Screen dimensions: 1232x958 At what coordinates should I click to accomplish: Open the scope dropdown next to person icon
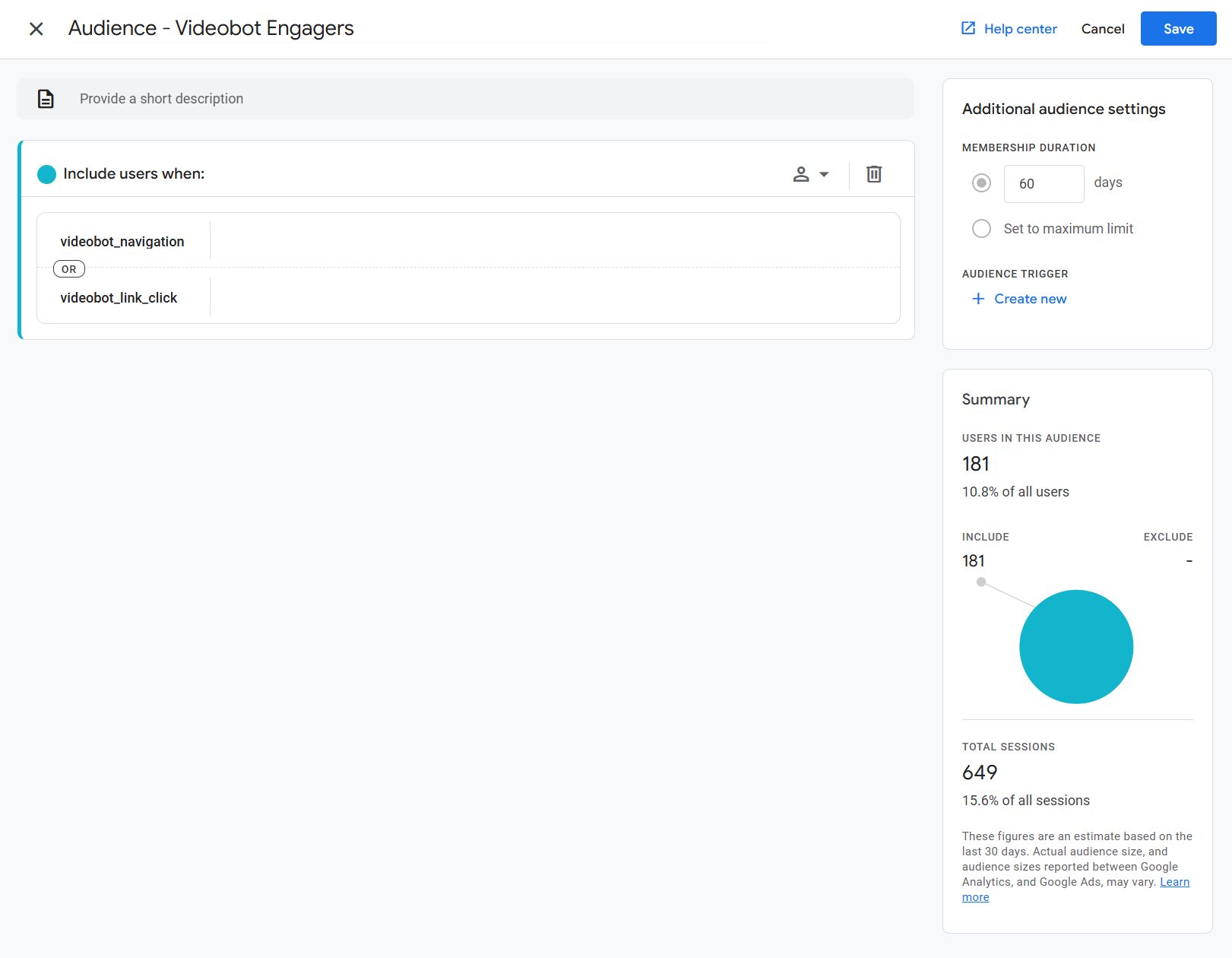[x=824, y=174]
